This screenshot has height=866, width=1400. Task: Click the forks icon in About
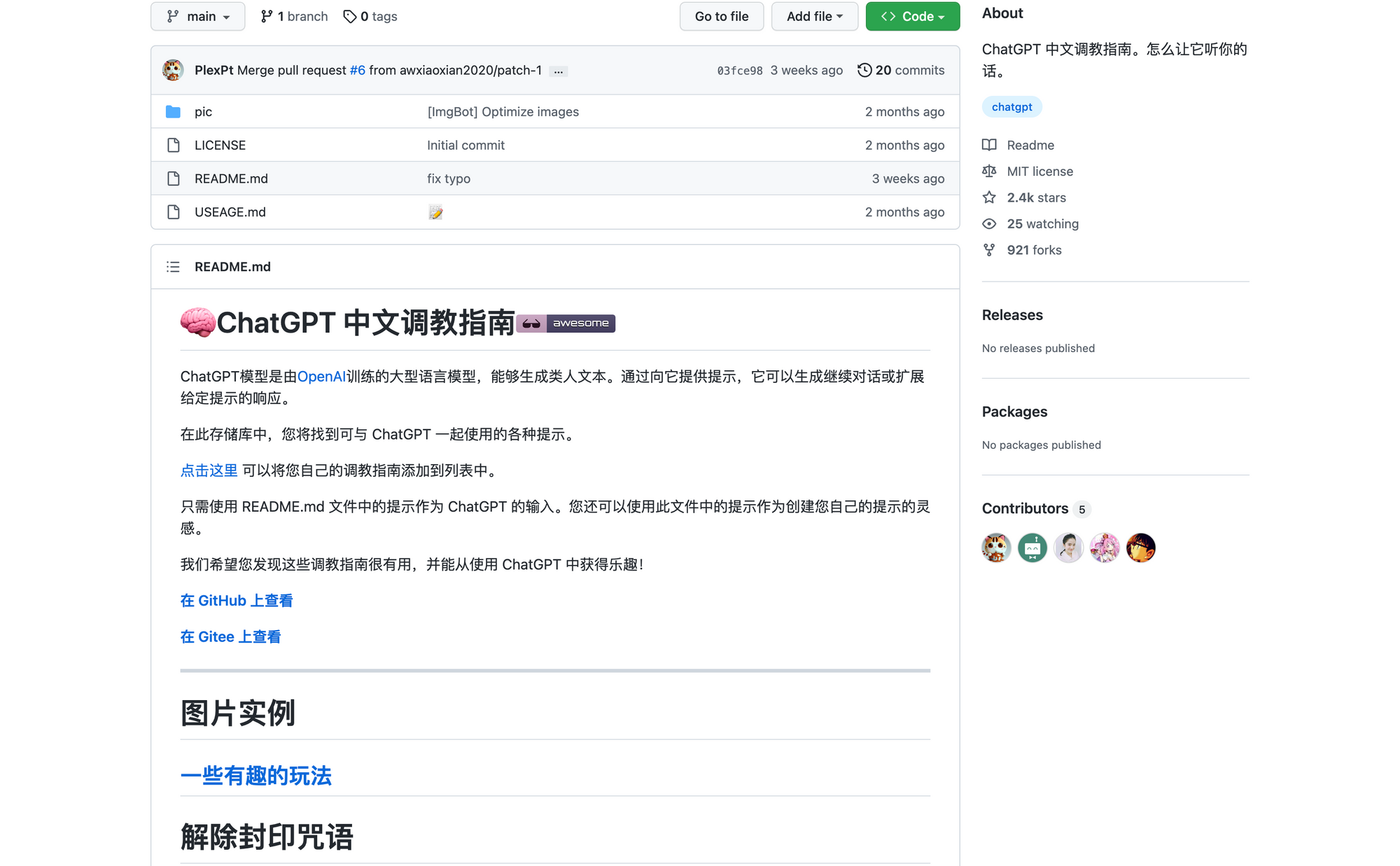coord(989,250)
